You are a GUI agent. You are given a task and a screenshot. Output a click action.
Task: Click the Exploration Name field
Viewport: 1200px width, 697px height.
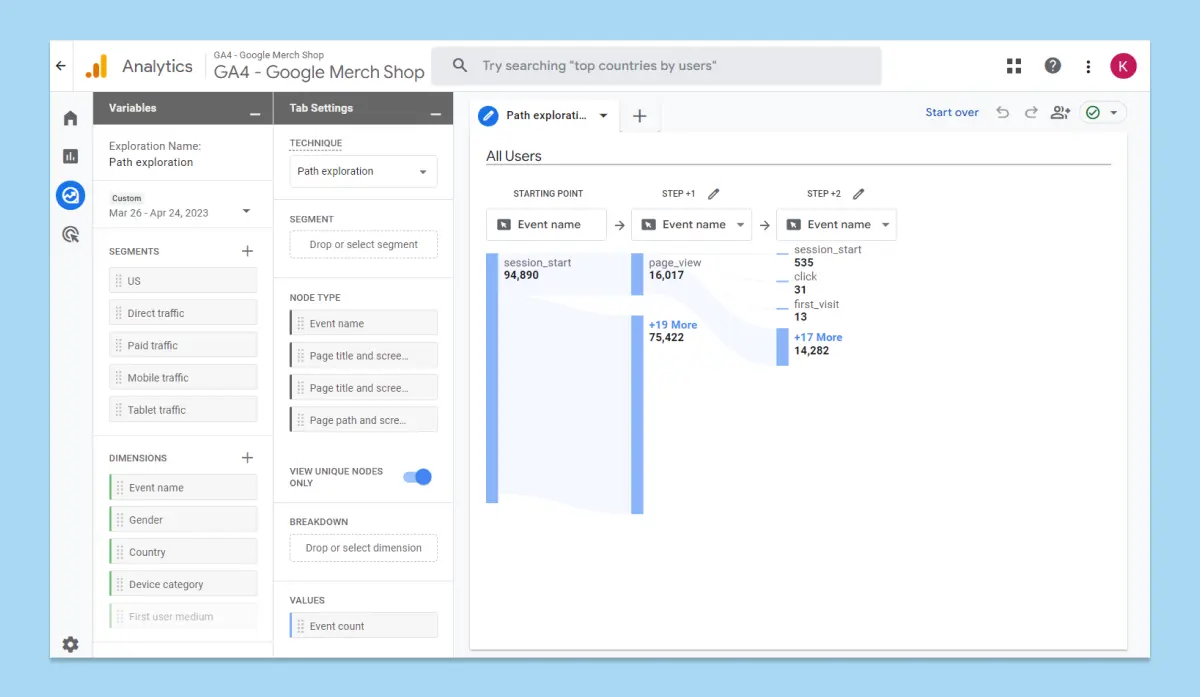tap(151, 162)
